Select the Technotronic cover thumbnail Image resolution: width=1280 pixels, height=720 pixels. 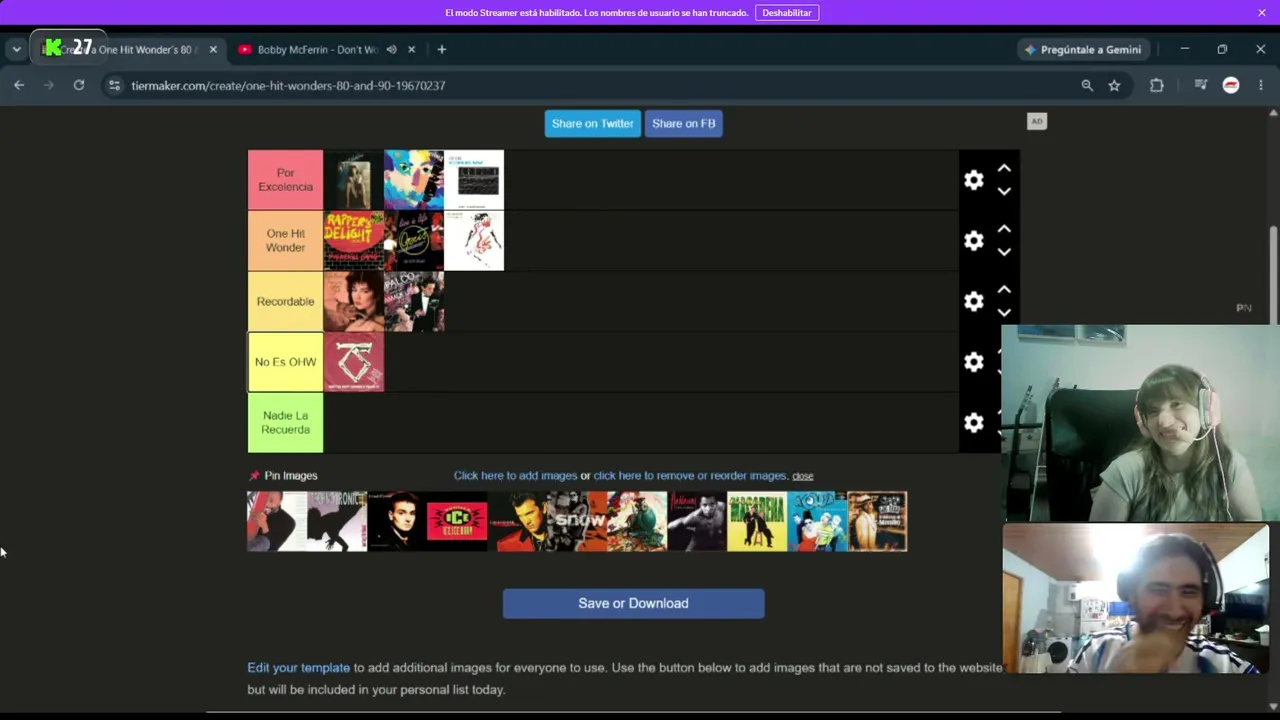337,521
